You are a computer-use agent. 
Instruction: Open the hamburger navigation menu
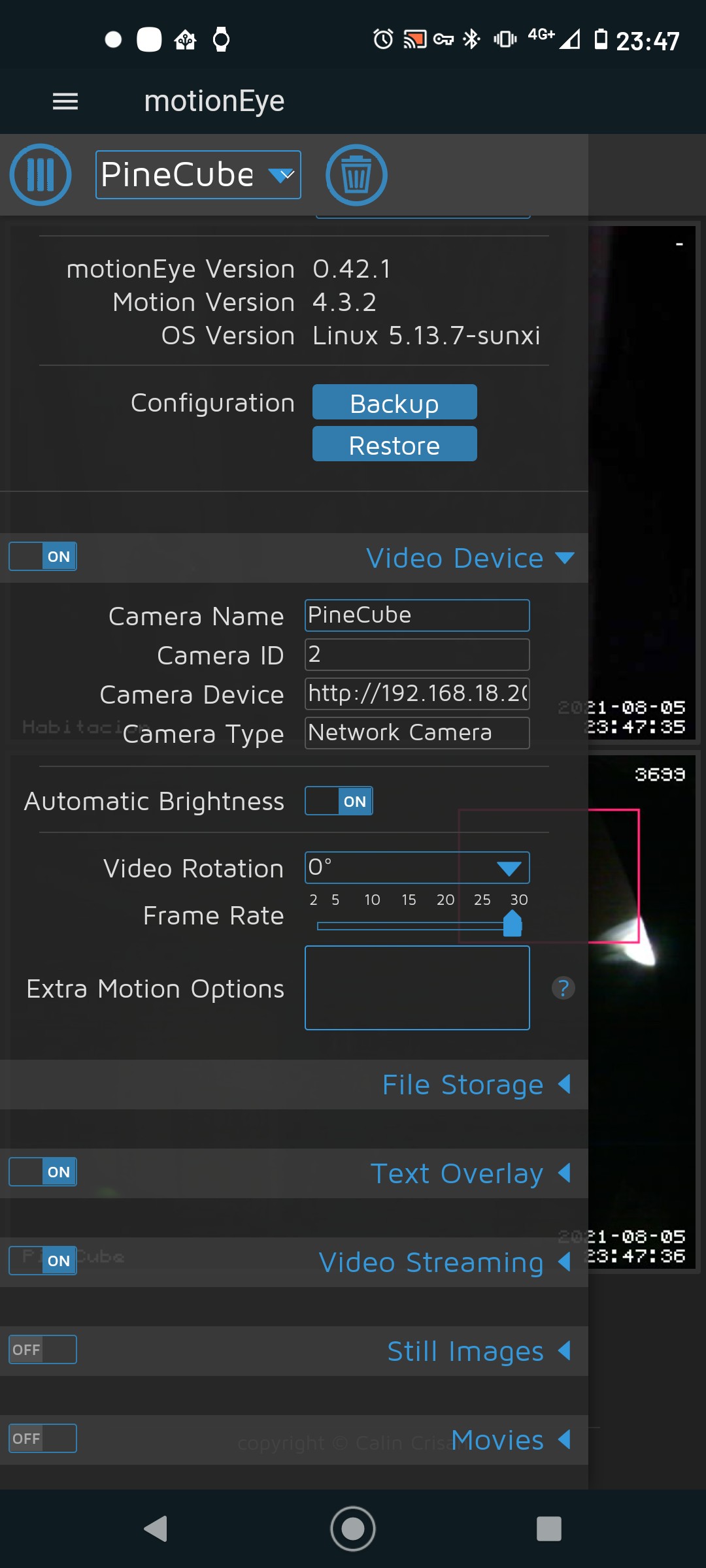point(65,101)
